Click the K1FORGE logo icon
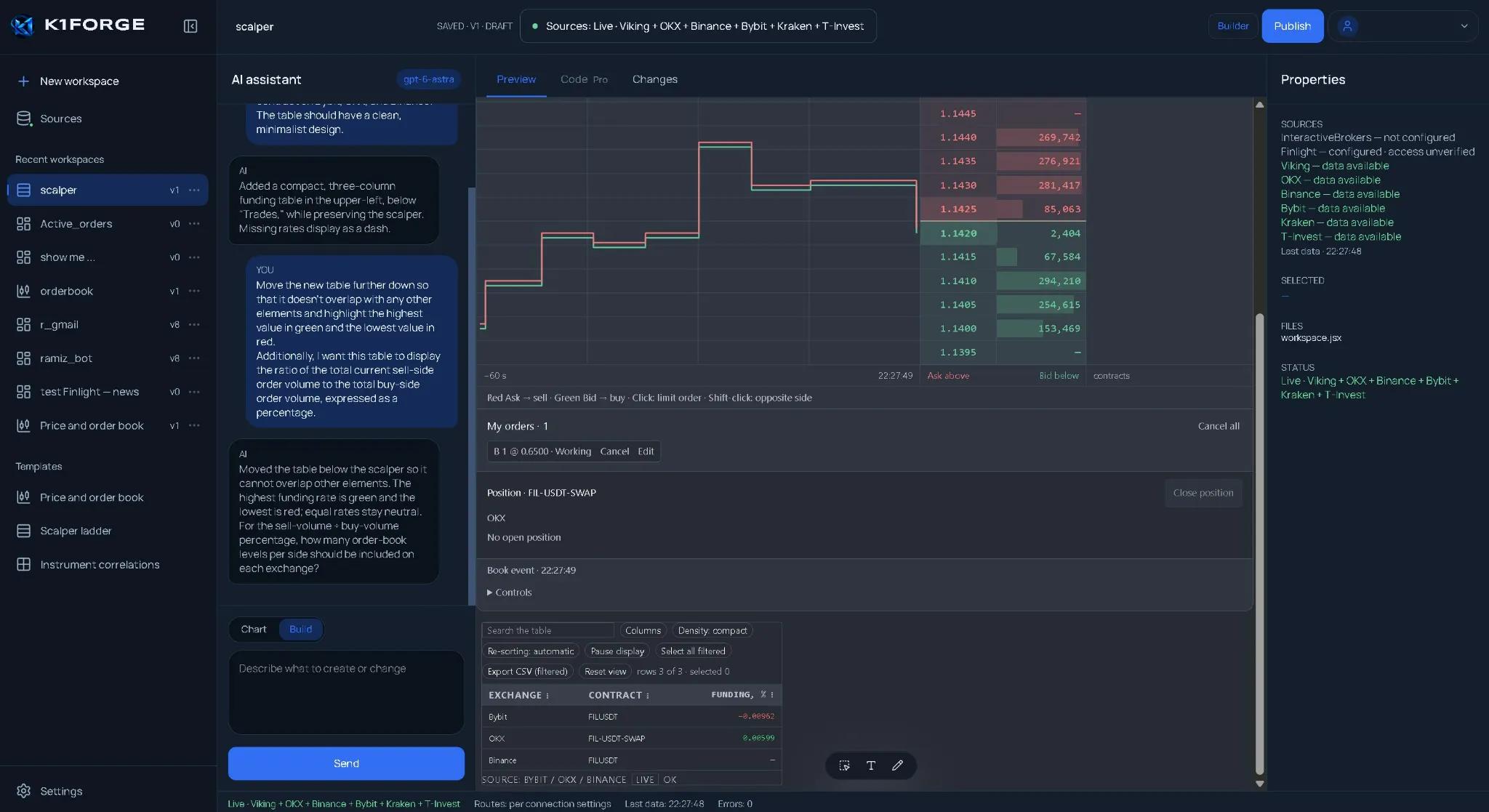This screenshot has width=1489, height=812. tap(23, 25)
